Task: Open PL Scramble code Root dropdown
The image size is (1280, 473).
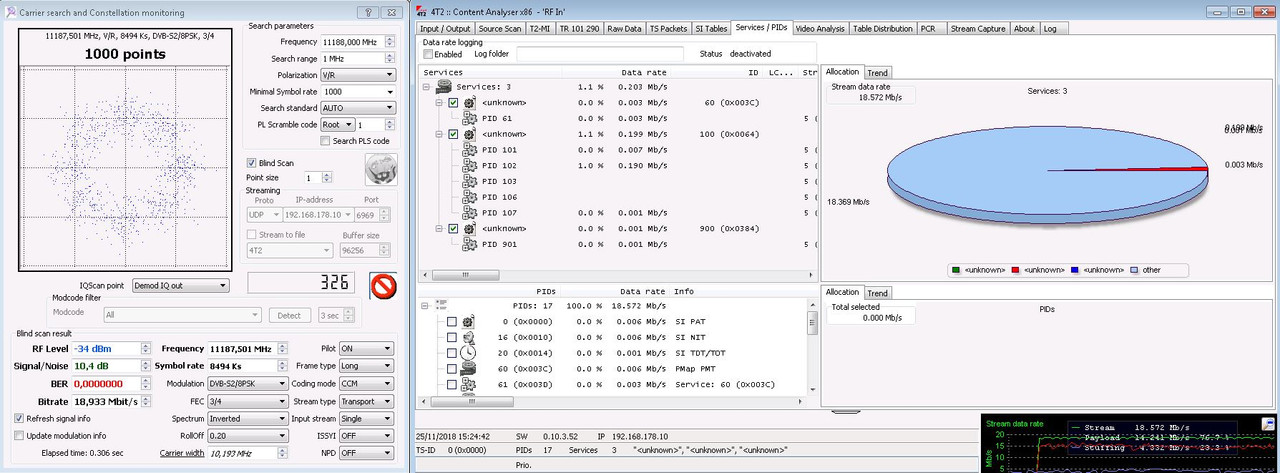Action: point(336,125)
